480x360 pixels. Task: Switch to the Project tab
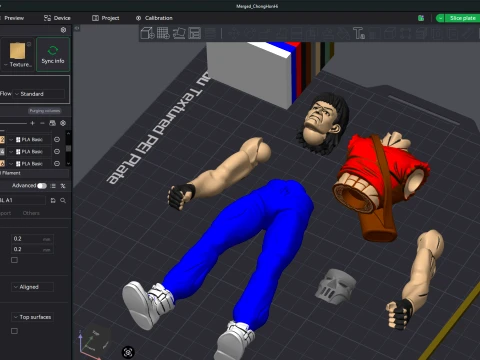[106, 18]
